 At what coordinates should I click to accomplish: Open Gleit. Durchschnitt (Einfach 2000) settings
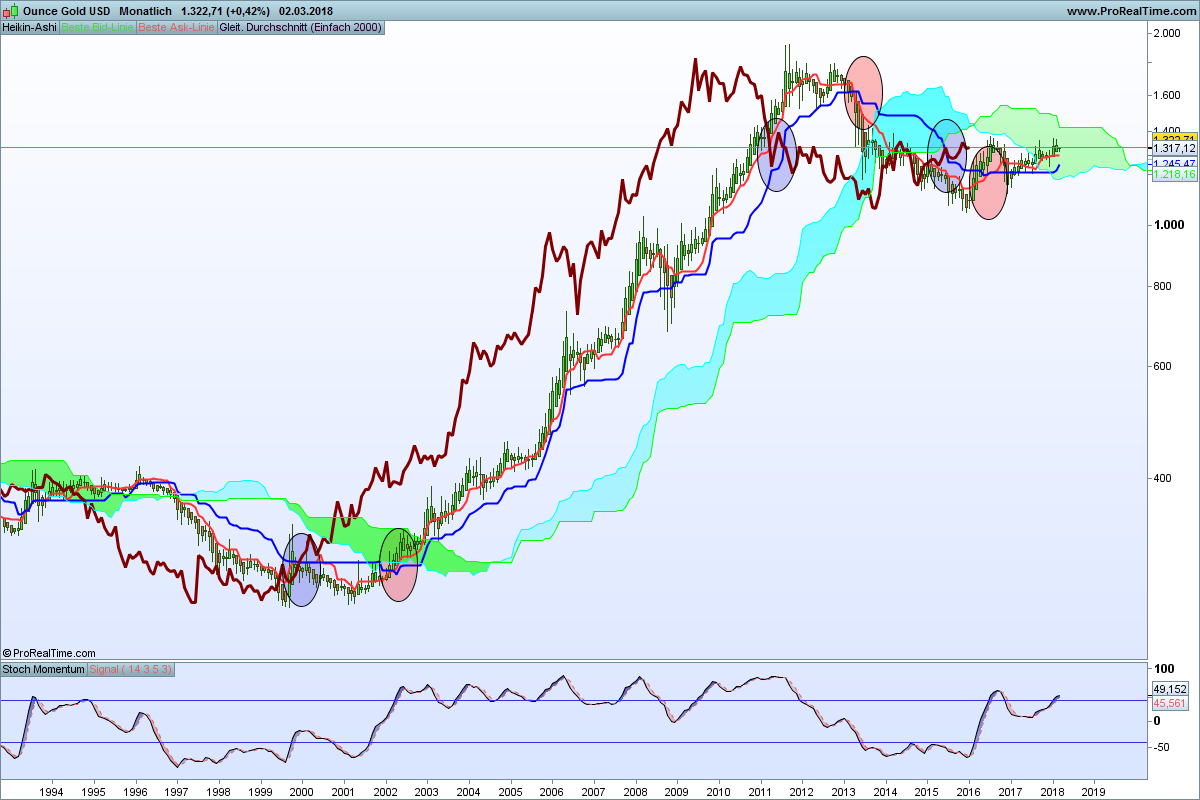click(x=300, y=27)
